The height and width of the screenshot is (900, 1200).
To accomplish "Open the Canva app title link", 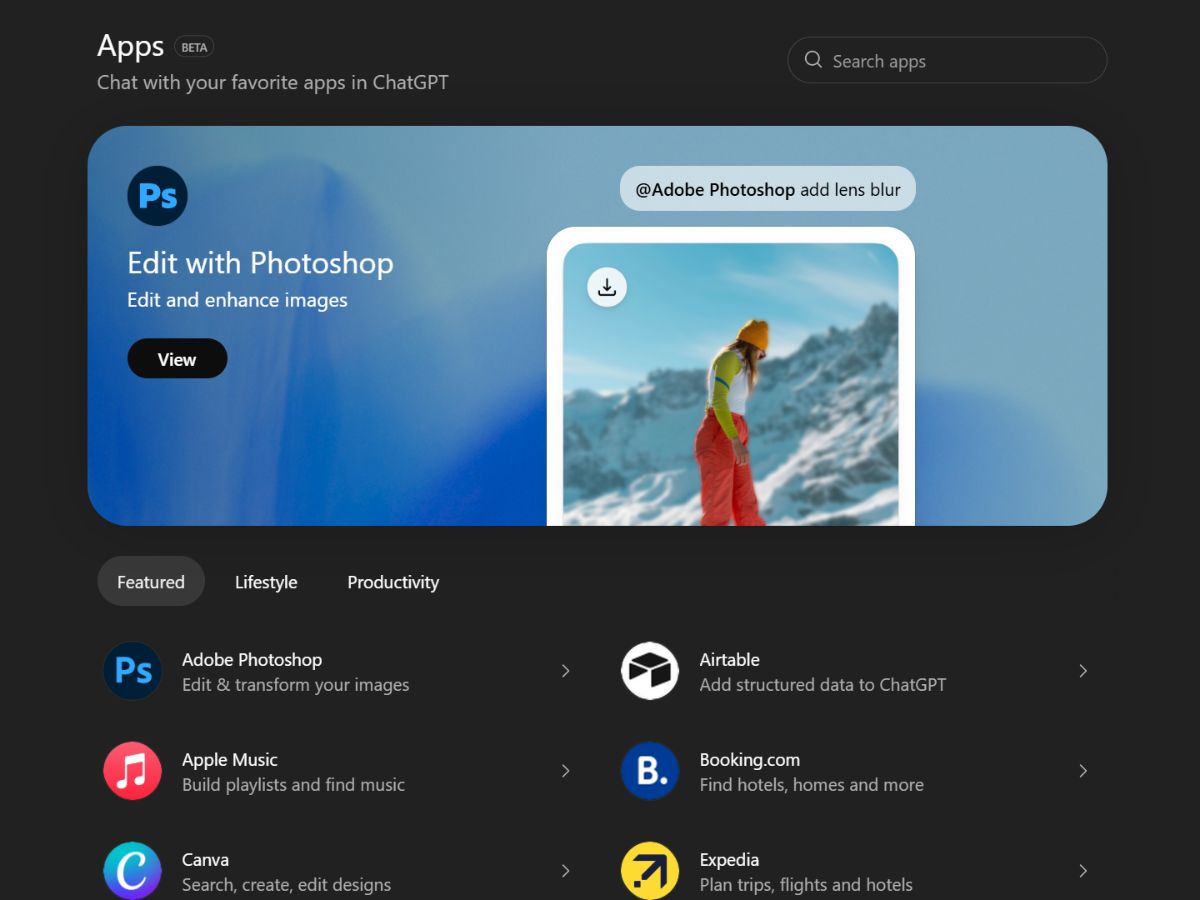I will click(x=205, y=860).
